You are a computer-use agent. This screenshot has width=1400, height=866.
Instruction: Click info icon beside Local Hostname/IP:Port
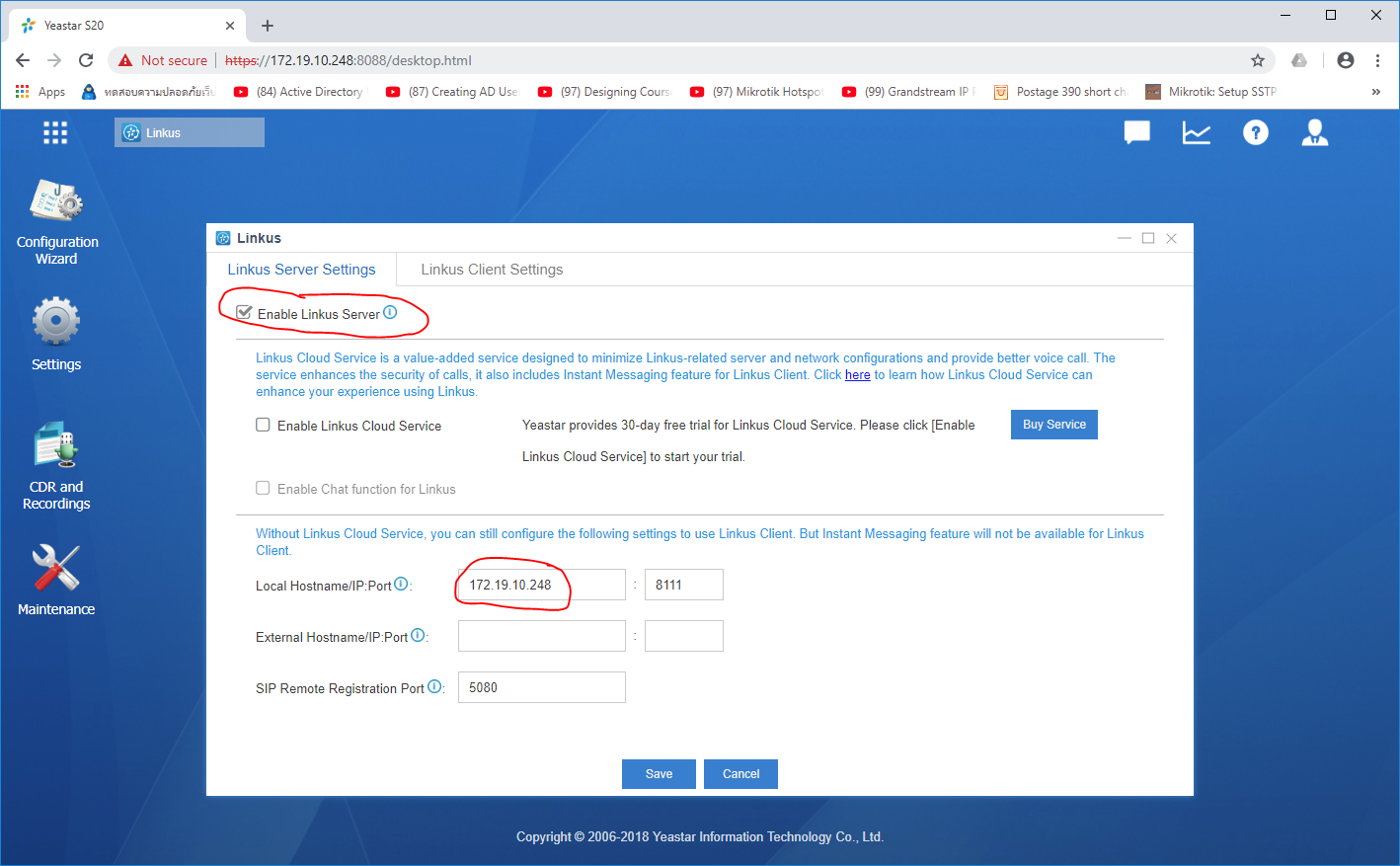(x=401, y=585)
